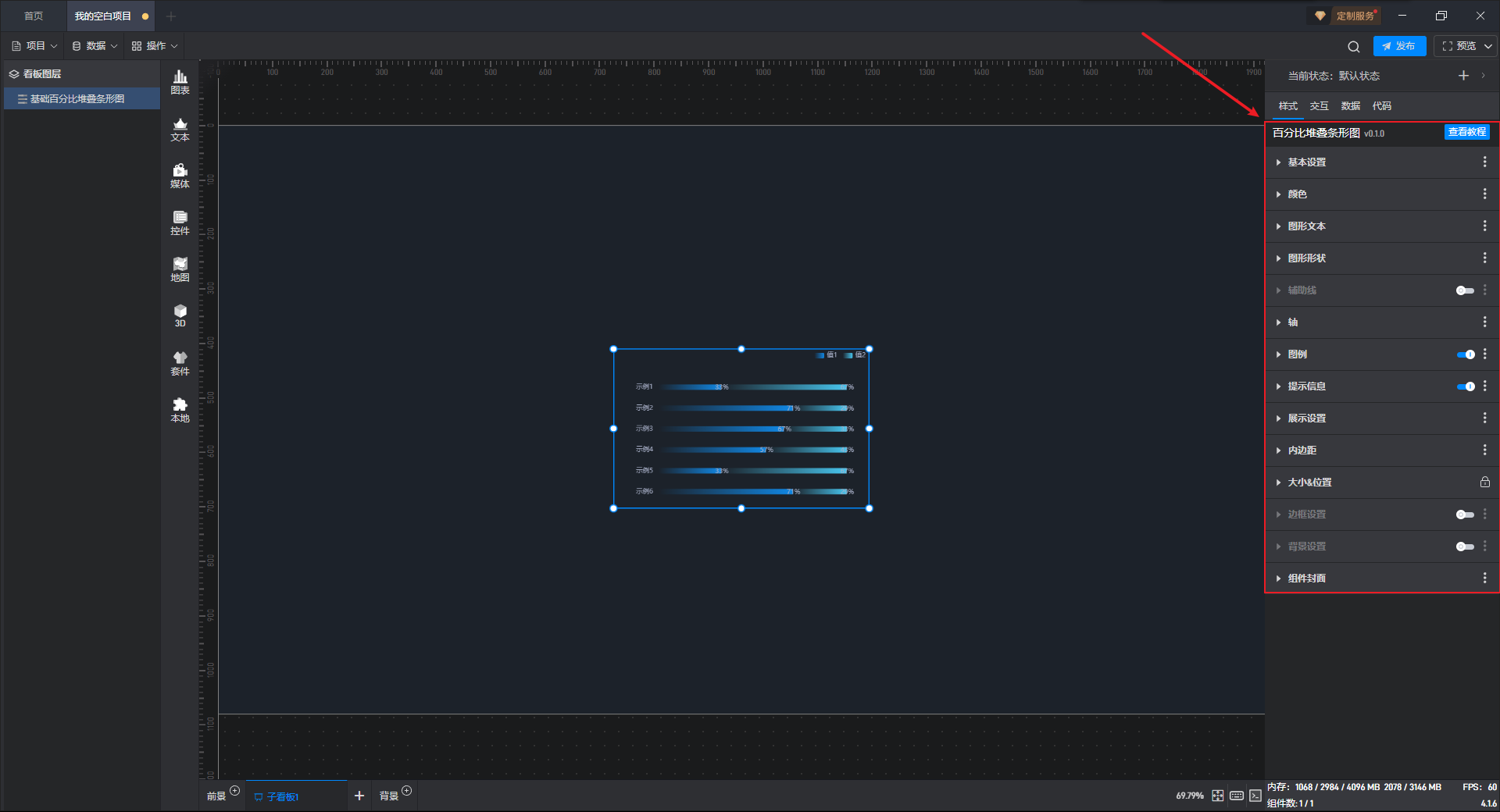Expand the 基本设置 section
1500x812 pixels.
coord(1306,162)
